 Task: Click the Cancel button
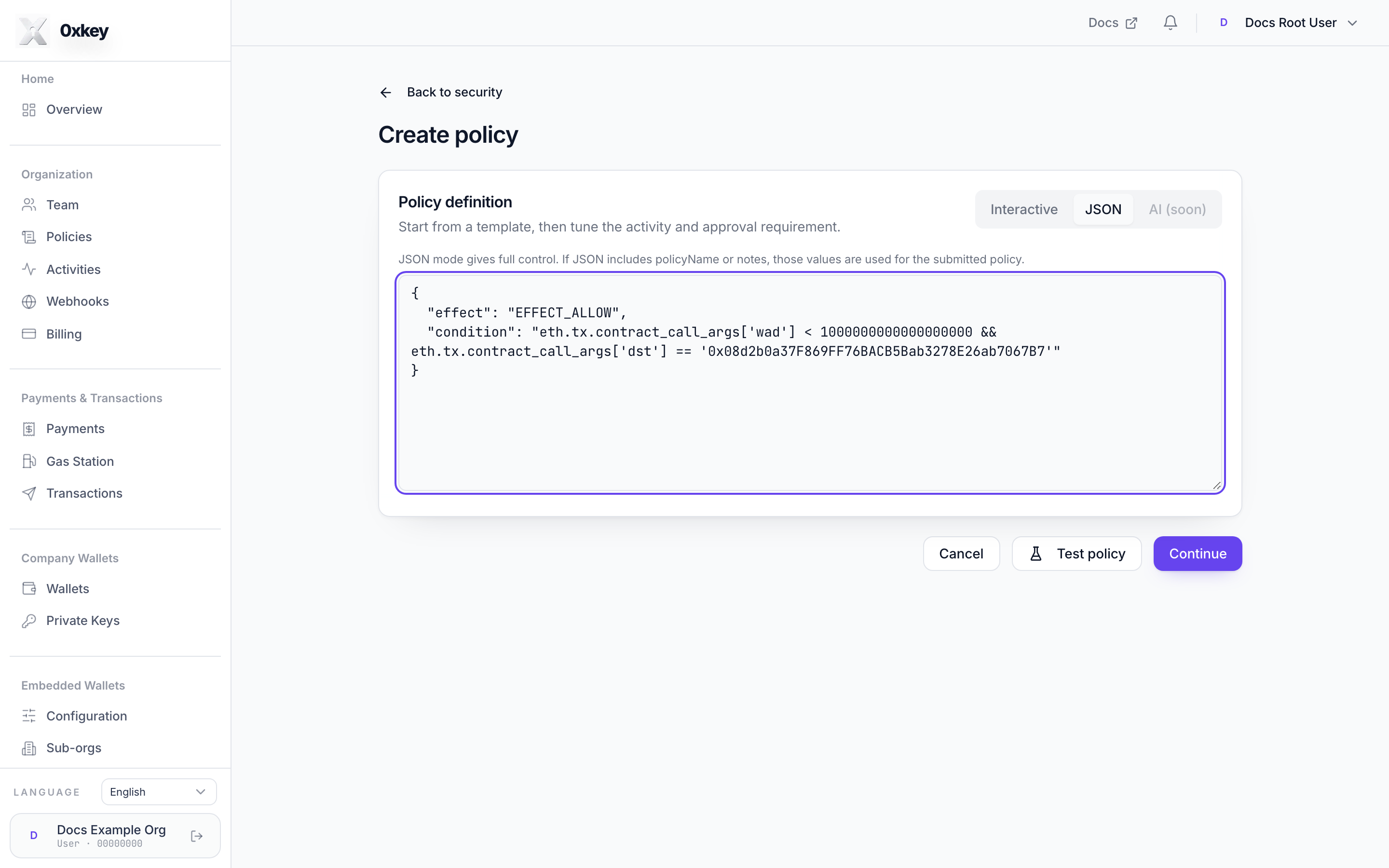click(x=961, y=554)
